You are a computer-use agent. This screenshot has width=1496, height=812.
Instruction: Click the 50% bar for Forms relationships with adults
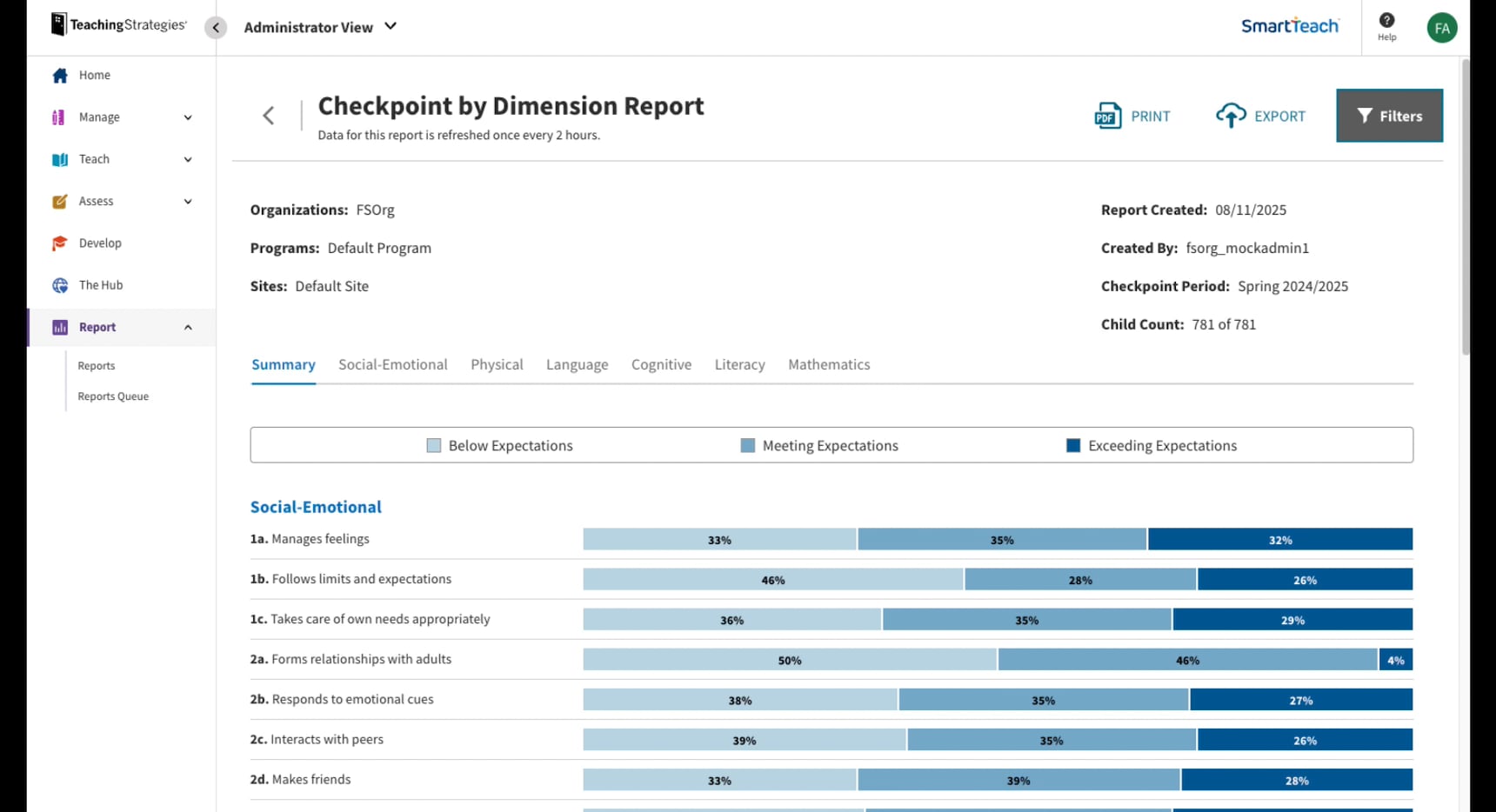click(789, 660)
